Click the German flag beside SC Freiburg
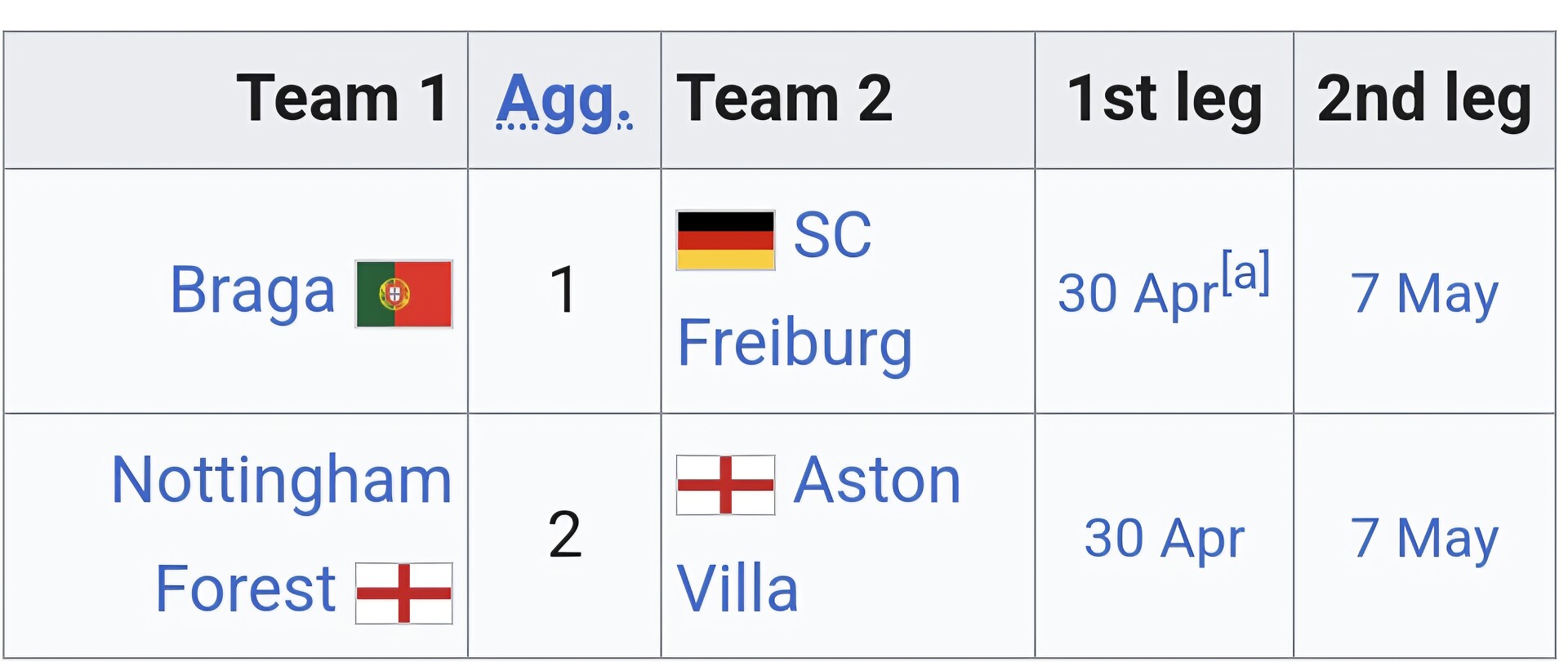Viewport: 1568px width, 662px height. pos(725,240)
